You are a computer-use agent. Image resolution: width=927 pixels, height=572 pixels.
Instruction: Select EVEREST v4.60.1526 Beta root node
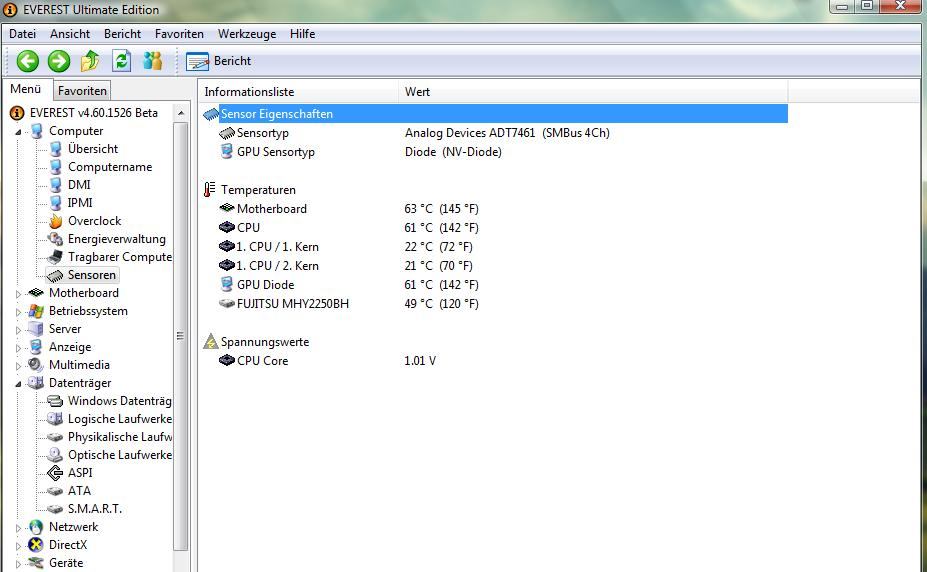pyautogui.click(x=94, y=112)
